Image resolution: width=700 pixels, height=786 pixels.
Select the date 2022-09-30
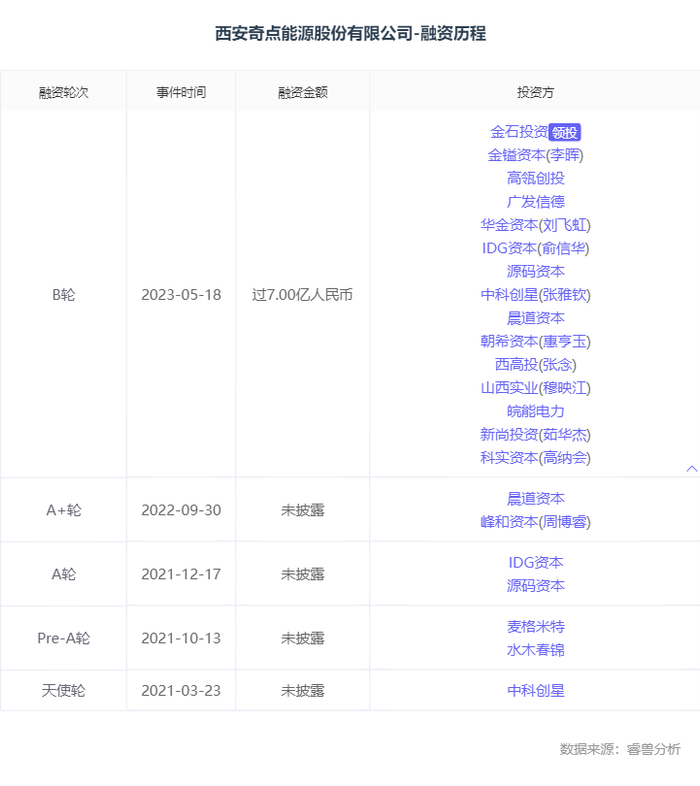coord(181,510)
